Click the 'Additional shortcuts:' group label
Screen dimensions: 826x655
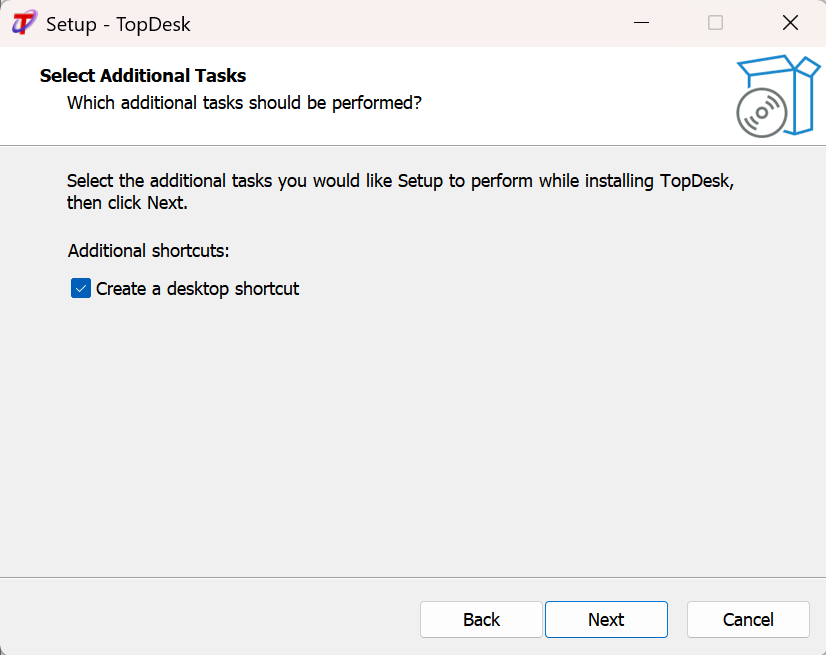(x=148, y=250)
